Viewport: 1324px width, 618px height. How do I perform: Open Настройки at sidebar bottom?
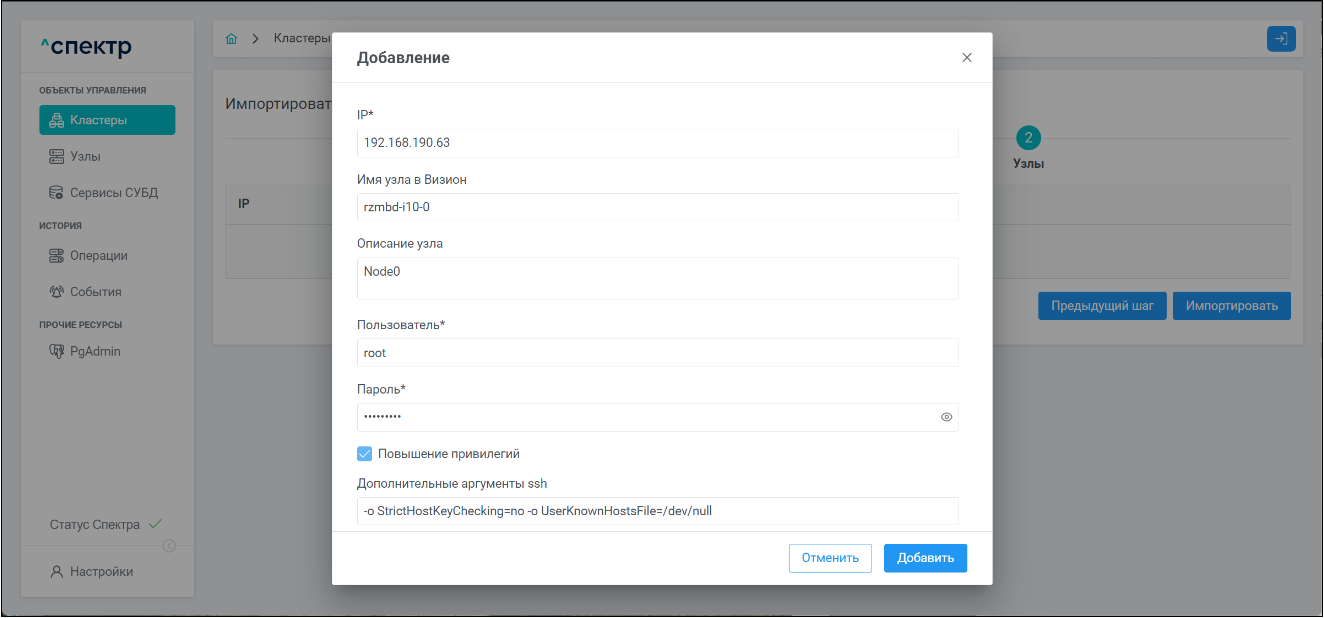100,572
